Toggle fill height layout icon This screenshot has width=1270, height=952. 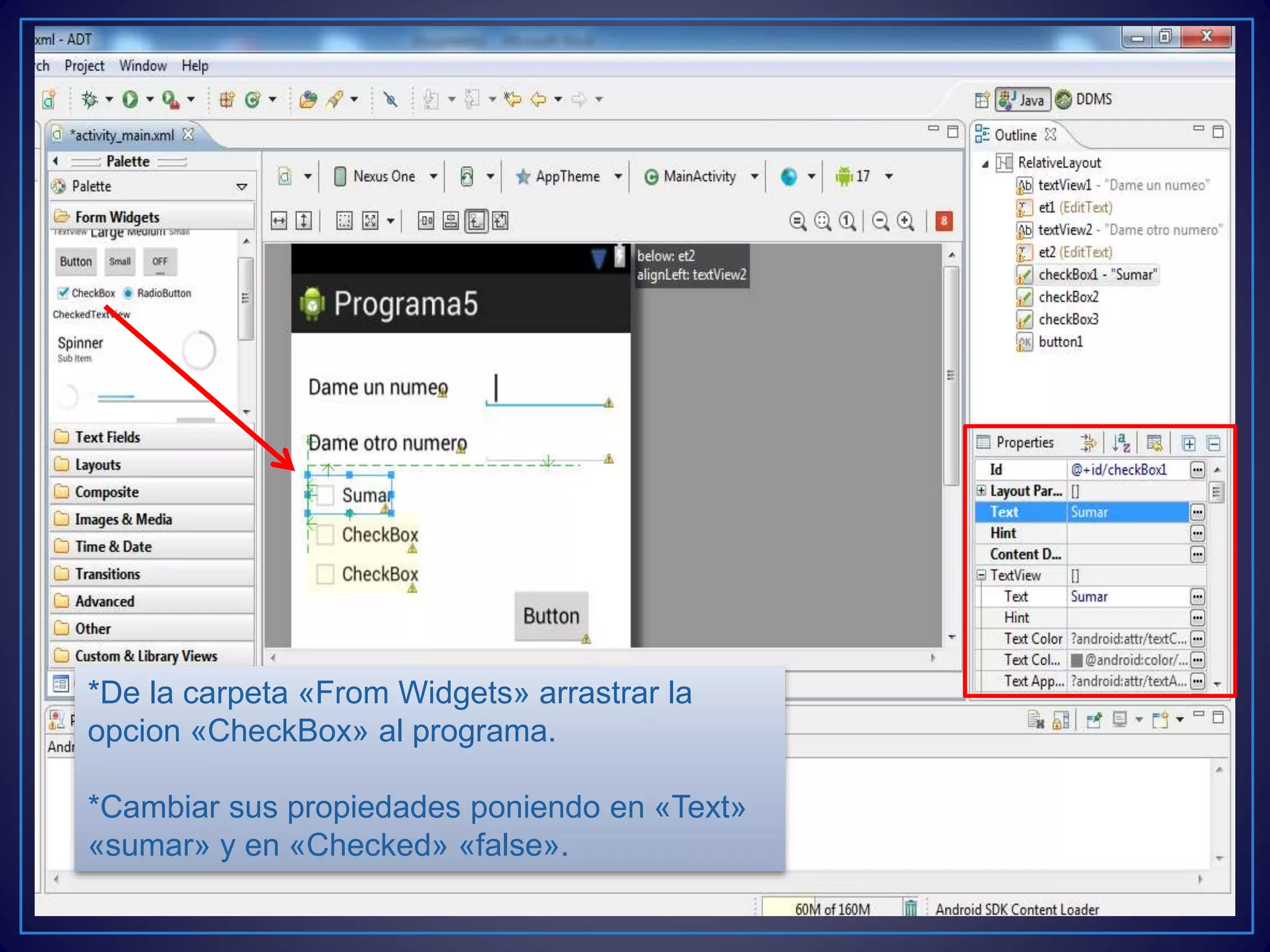tap(304, 221)
